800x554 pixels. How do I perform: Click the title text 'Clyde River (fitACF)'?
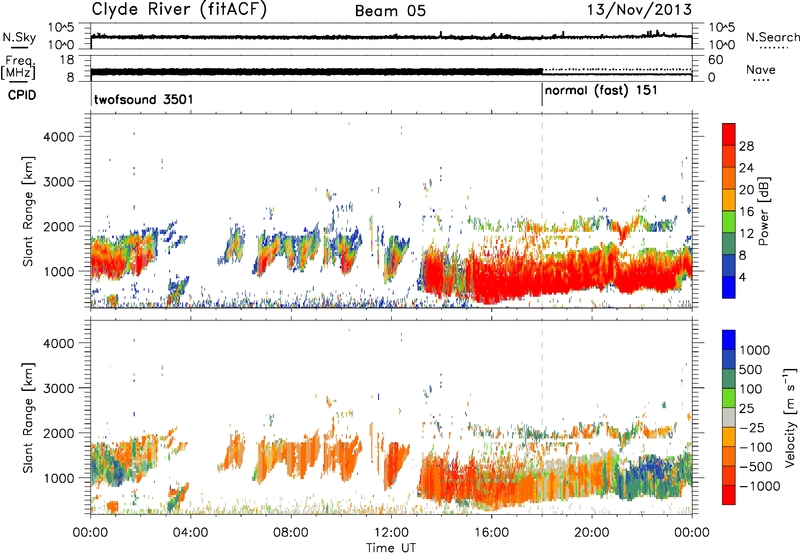pyautogui.click(x=179, y=9)
